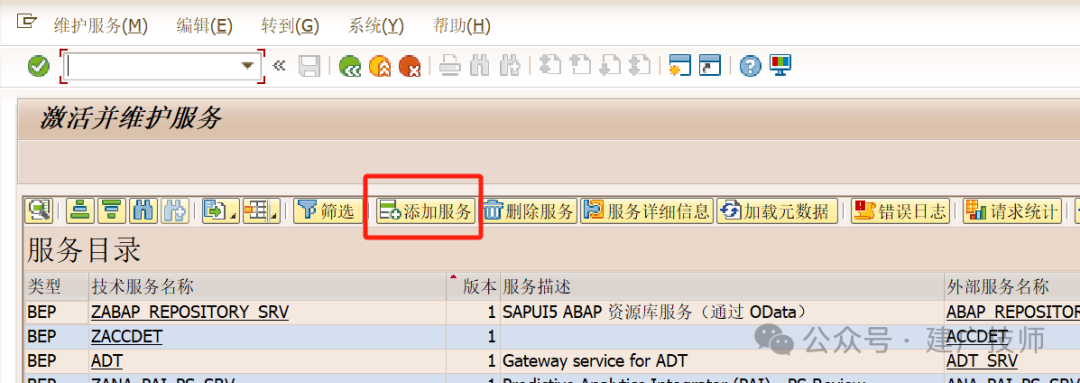Select the 'SAPUI5 ABAP 资源库服务' description cell
Viewport: 1080px width, 383px height.
[722, 312]
